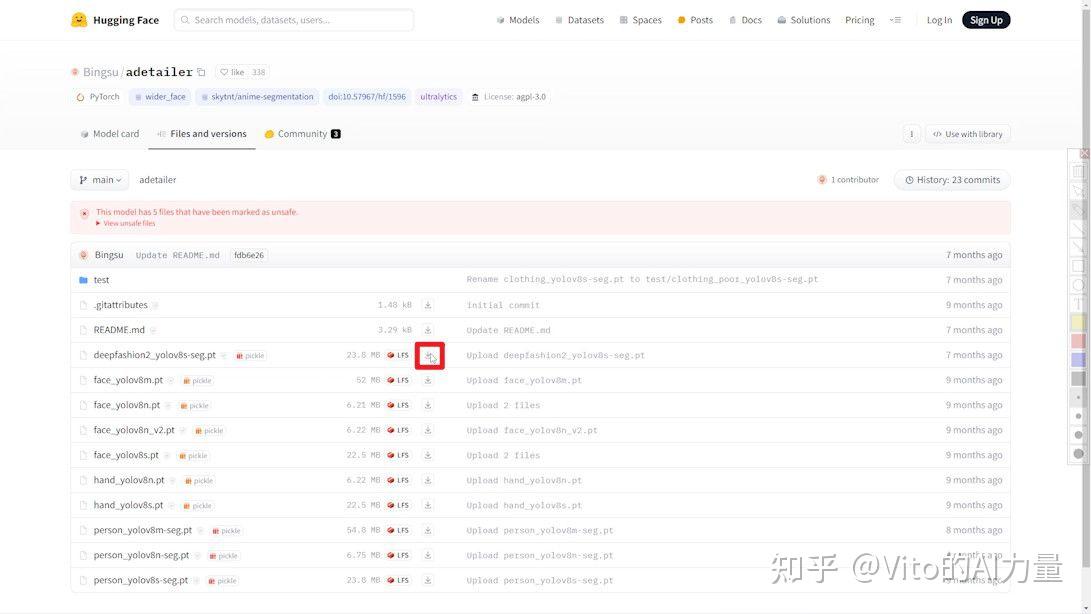The height and width of the screenshot is (614, 1091).
Task: Click the Sign Up button
Action: [x=986, y=20]
